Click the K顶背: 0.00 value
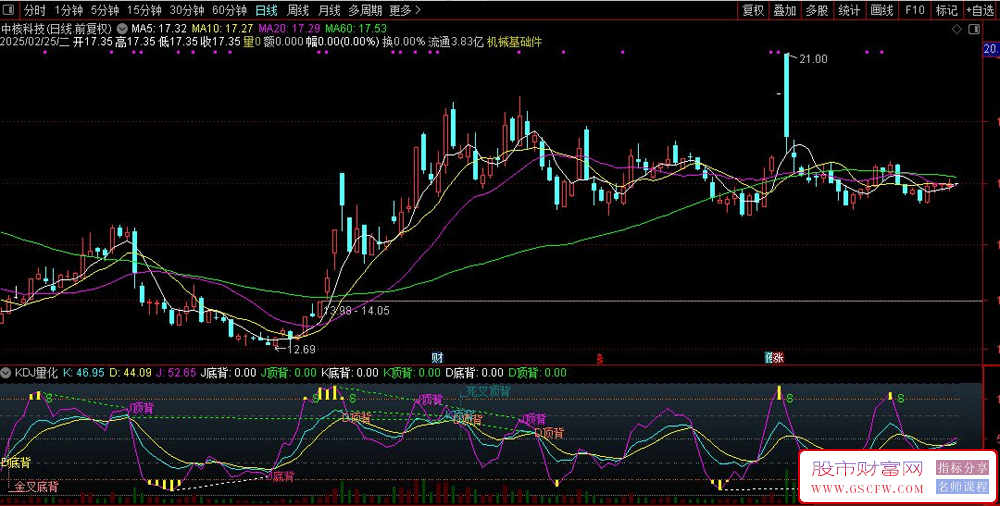Screen dimensions: 1000x506 pos(411,372)
